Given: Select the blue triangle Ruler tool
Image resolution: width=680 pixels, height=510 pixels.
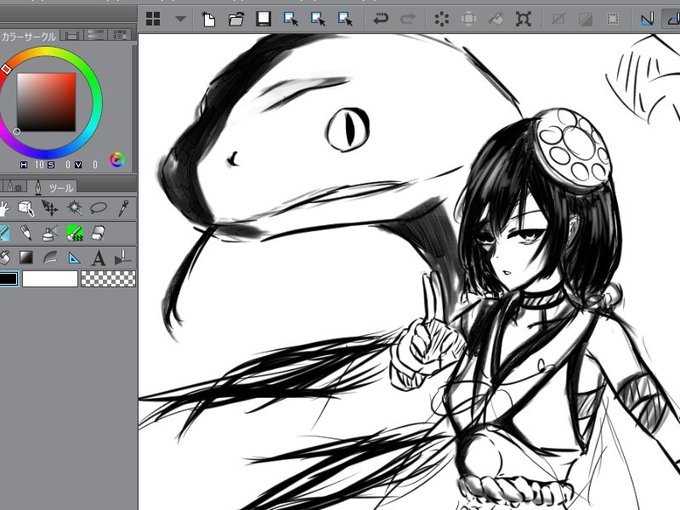Looking at the screenshot, I should click(75, 258).
